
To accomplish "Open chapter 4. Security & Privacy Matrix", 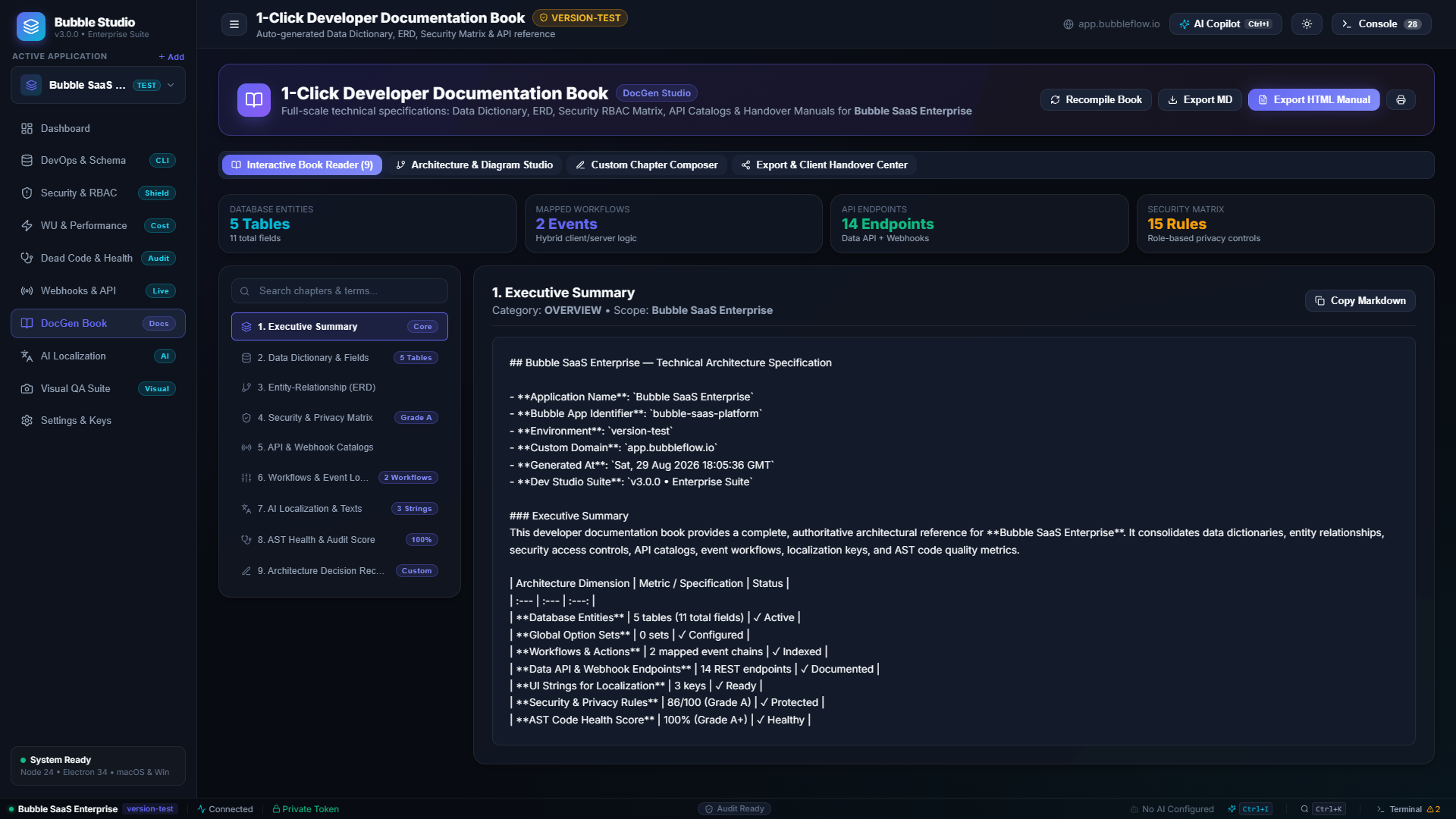I will [340, 418].
